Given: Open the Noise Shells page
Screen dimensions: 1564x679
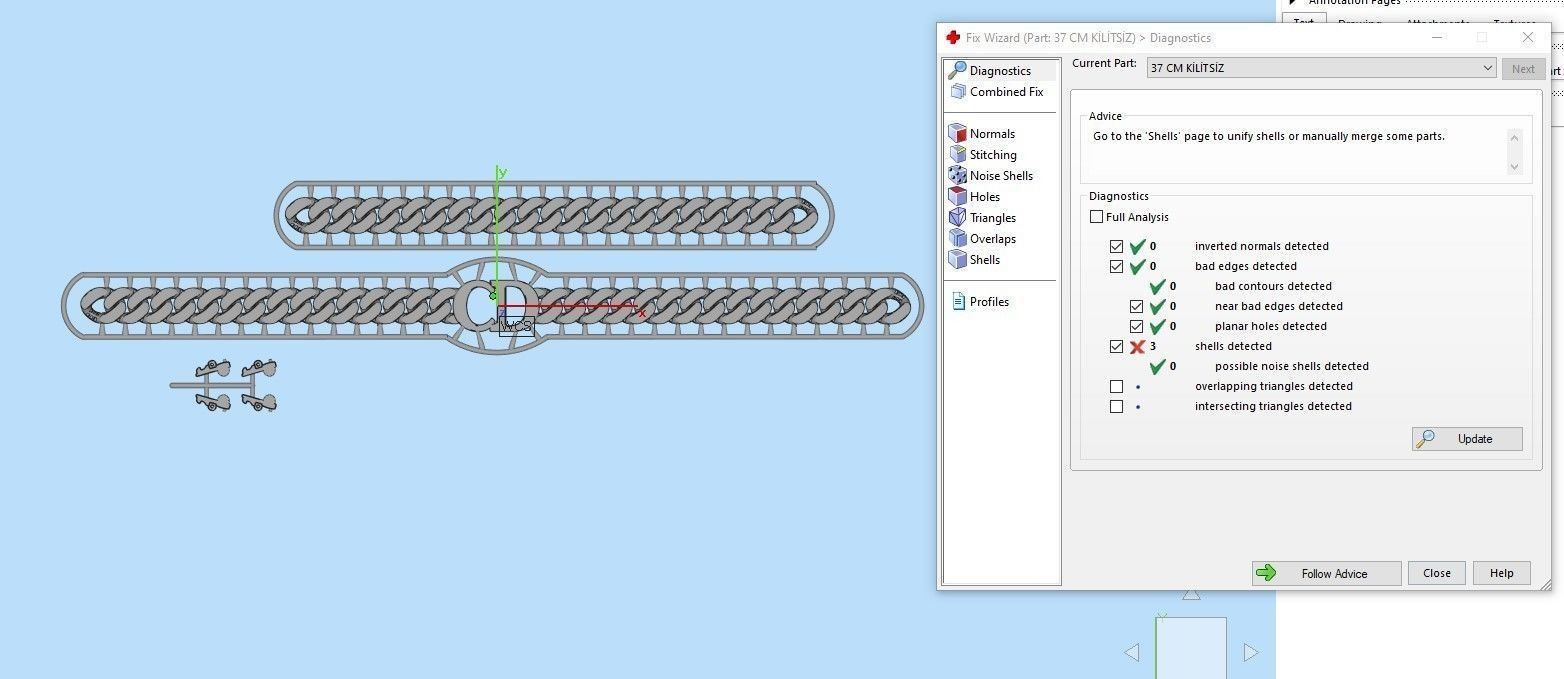Looking at the screenshot, I should pos(1001,176).
